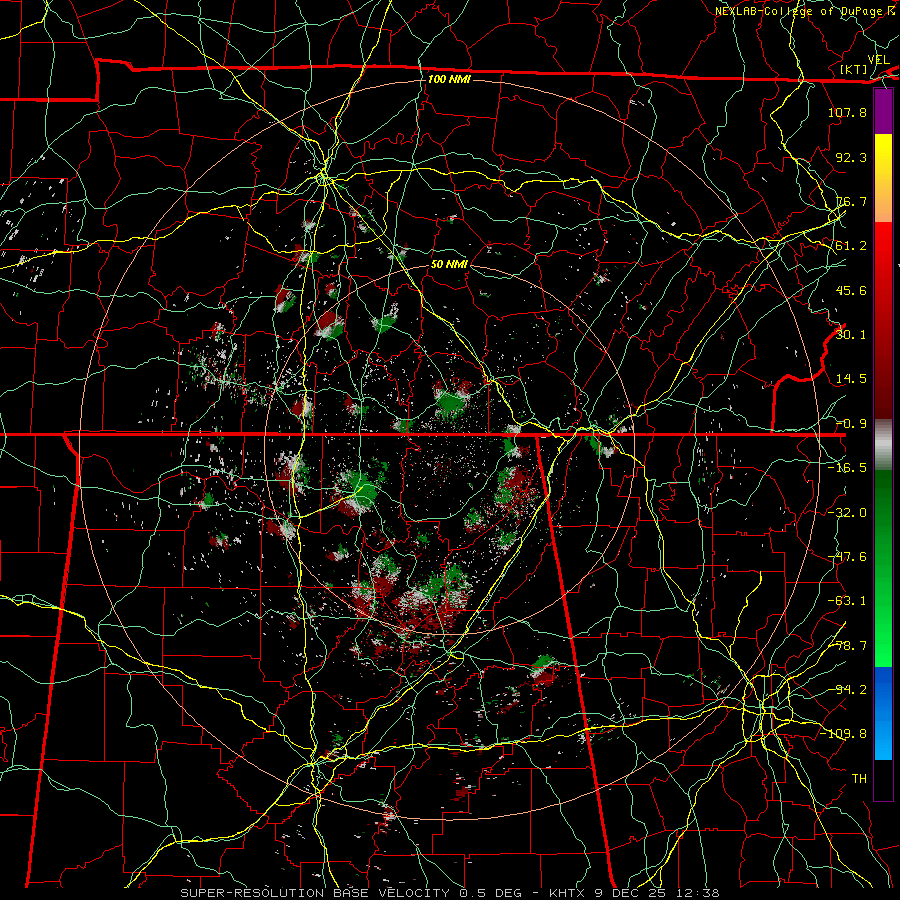Click the 50 NMI range ring label
900x900 pixels.
[449, 264]
